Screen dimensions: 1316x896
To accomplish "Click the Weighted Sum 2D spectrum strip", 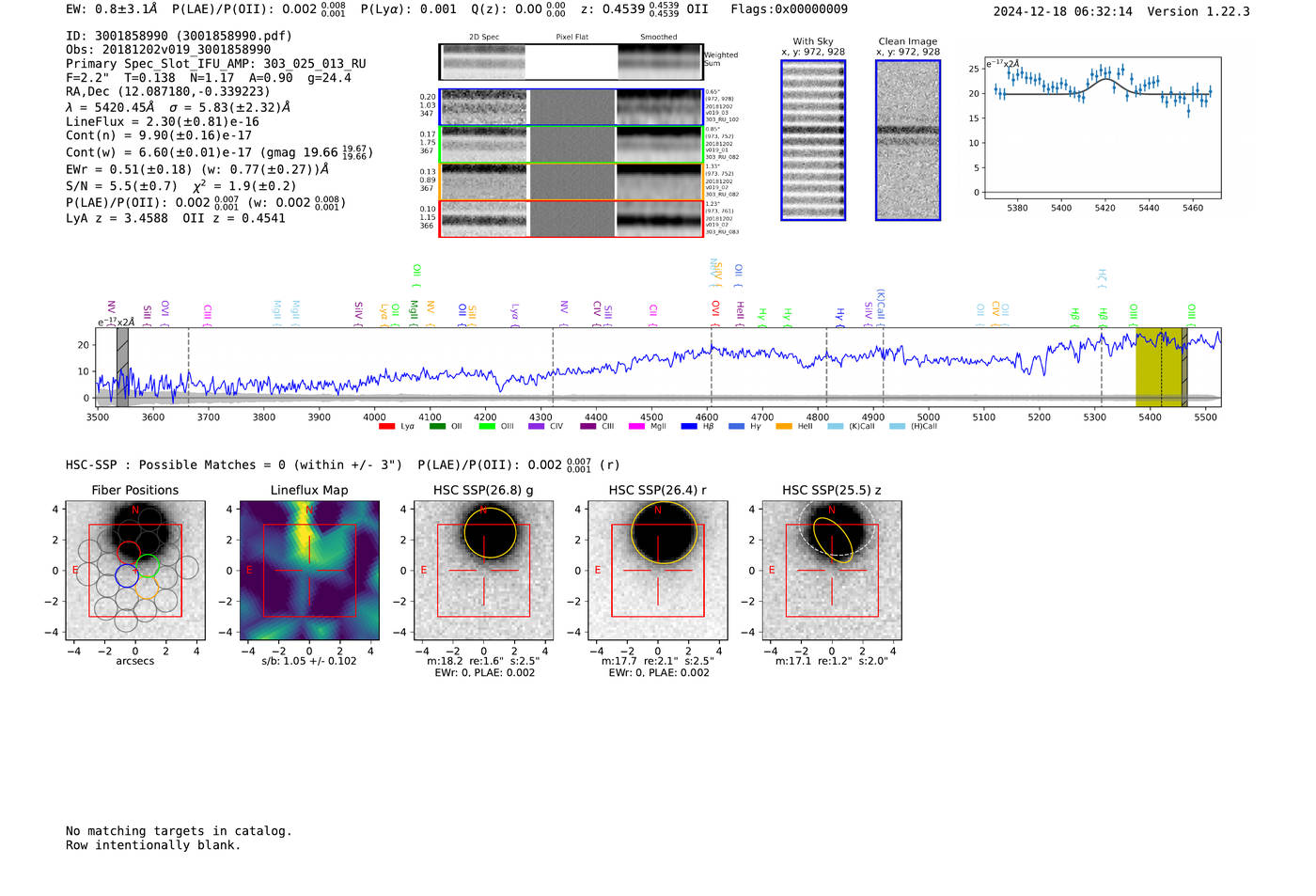I will pos(571,62).
